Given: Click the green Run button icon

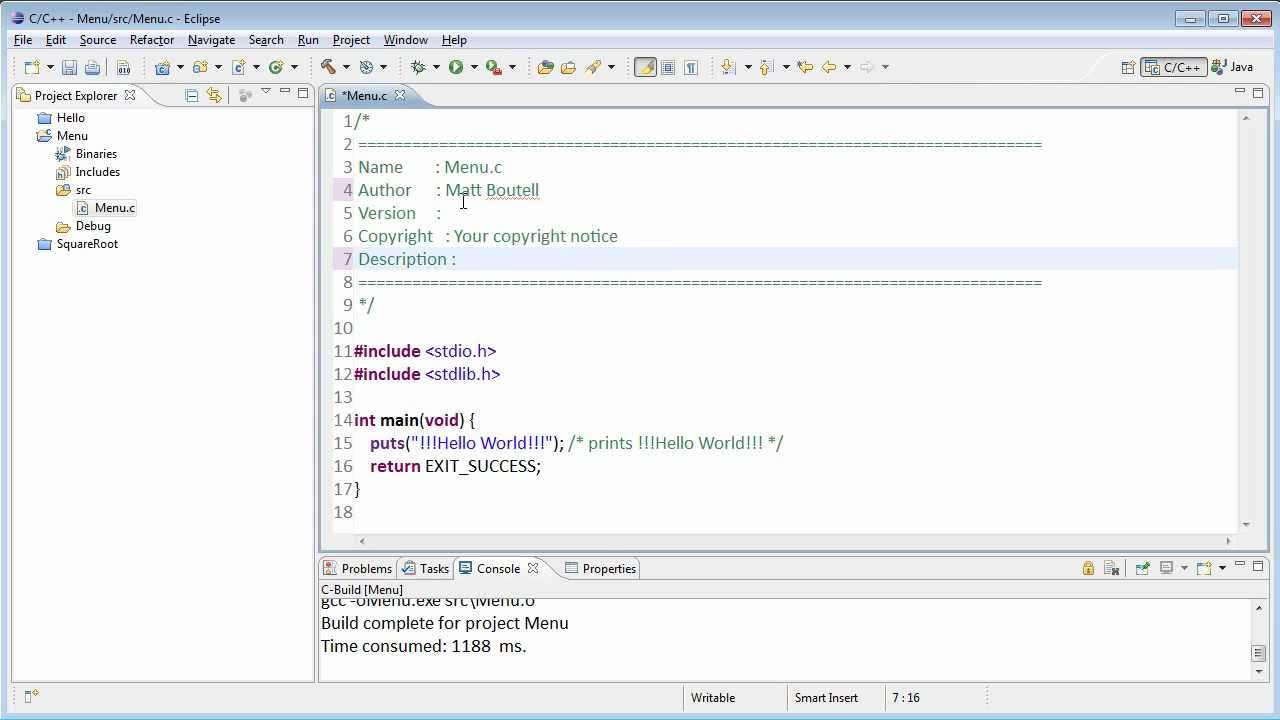Looking at the screenshot, I should [456, 67].
